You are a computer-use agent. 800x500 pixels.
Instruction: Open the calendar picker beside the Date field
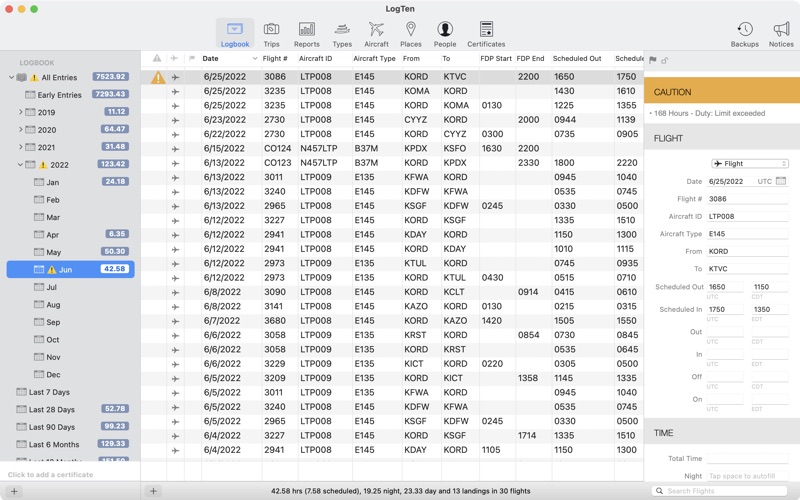(781, 181)
